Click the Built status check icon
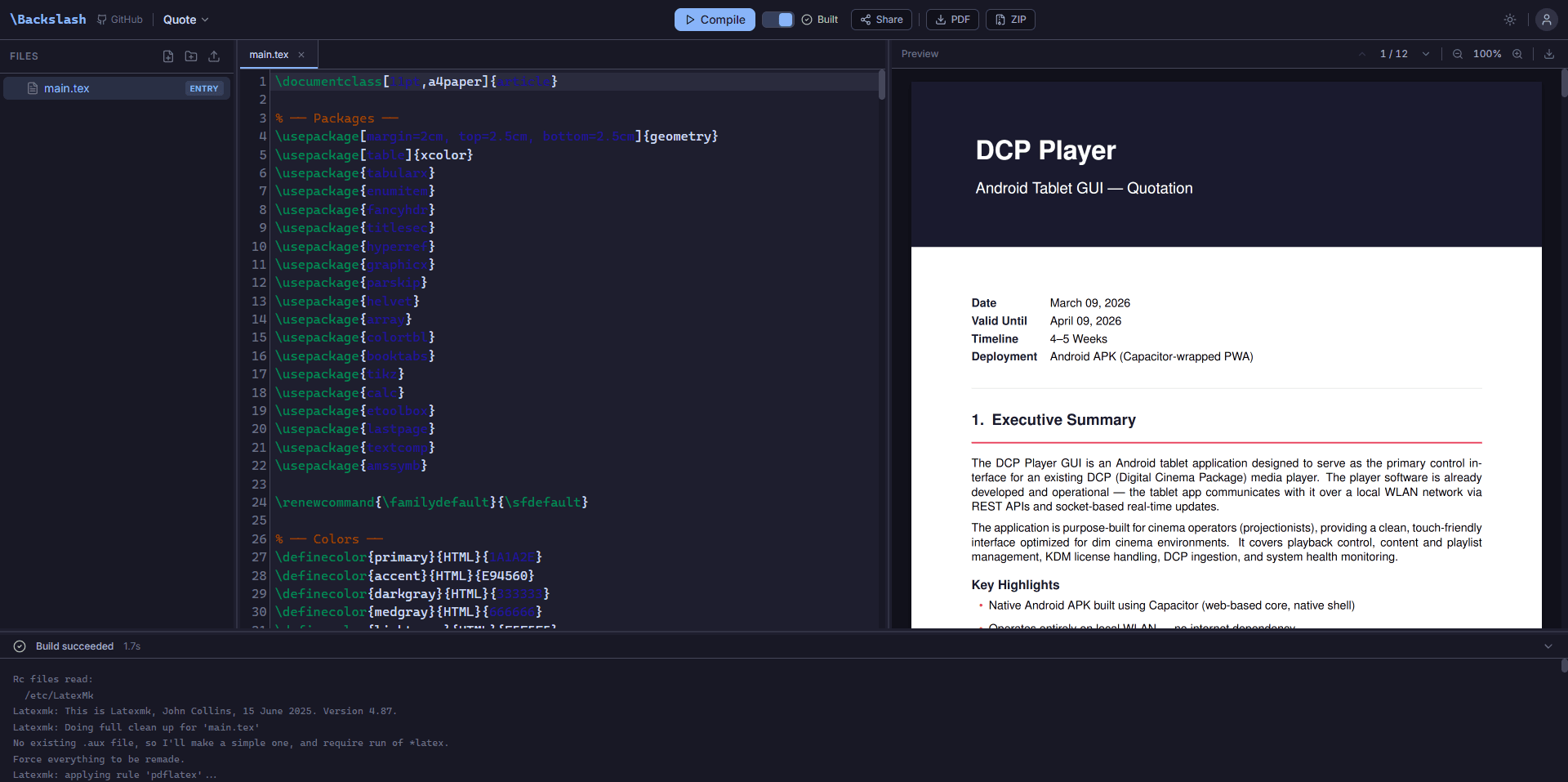1568x782 pixels. (805, 19)
